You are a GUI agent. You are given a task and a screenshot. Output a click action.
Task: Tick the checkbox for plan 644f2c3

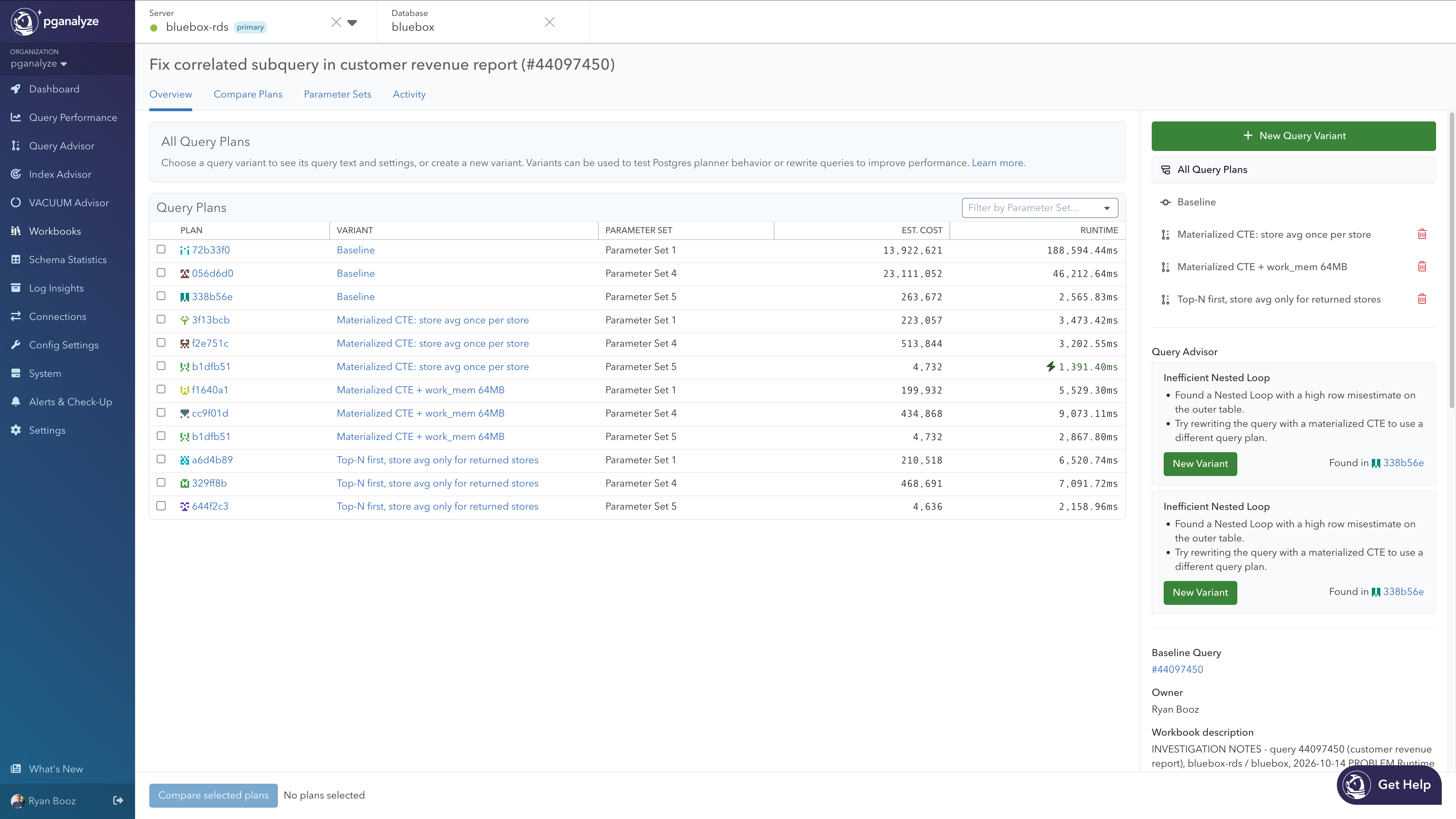(x=161, y=505)
